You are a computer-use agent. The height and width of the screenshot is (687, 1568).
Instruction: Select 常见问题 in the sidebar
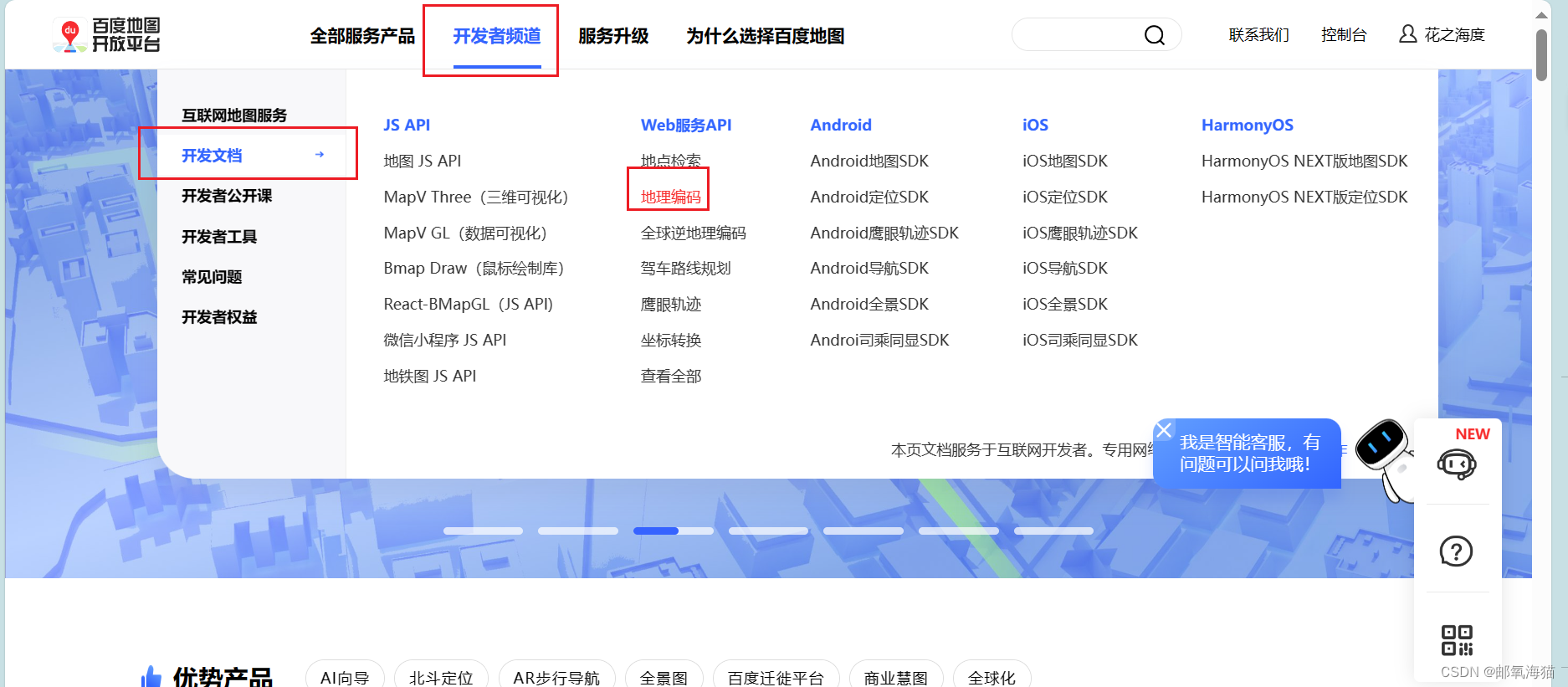212,277
